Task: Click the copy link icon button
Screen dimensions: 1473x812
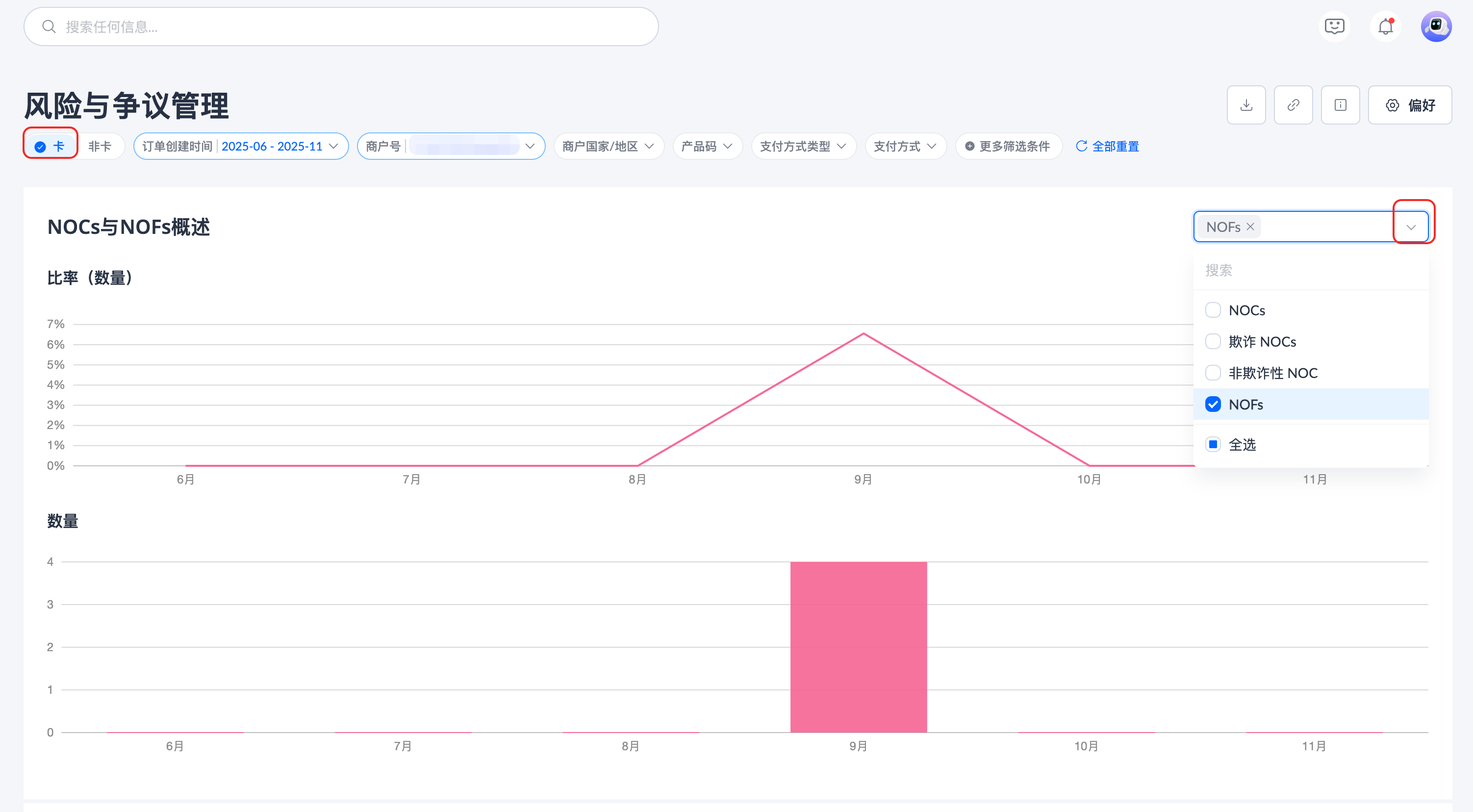Action: 1293,105
